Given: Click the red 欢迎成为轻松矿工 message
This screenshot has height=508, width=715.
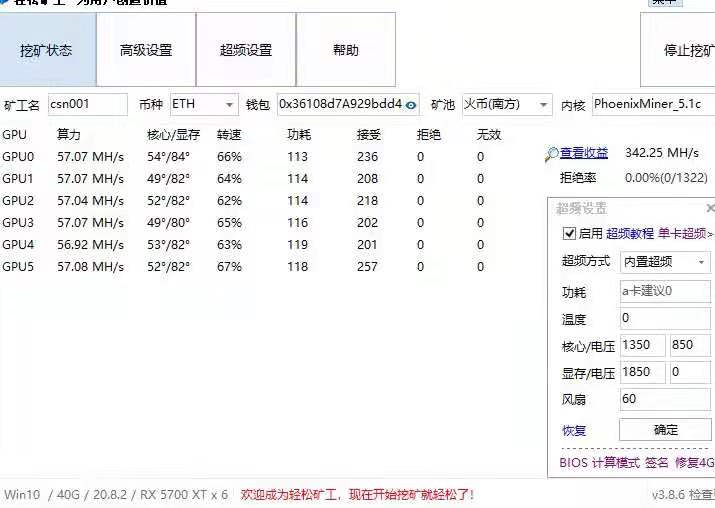Looking at the screenshot, I should click(x=358, y=494).
